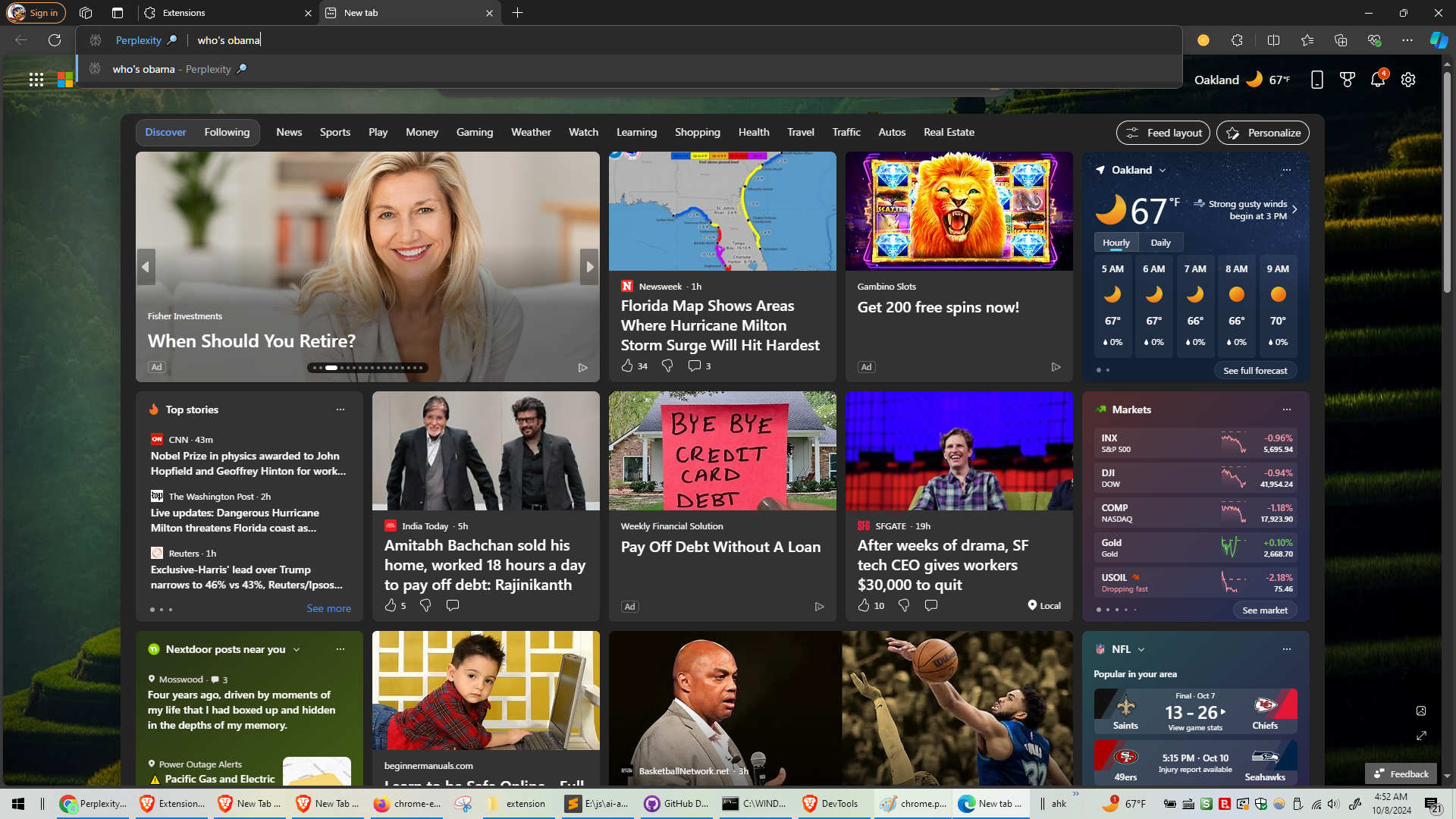Open the page settings gear icon
Viewport: 1456px width, 819px height.
(x=1408, y=80)
